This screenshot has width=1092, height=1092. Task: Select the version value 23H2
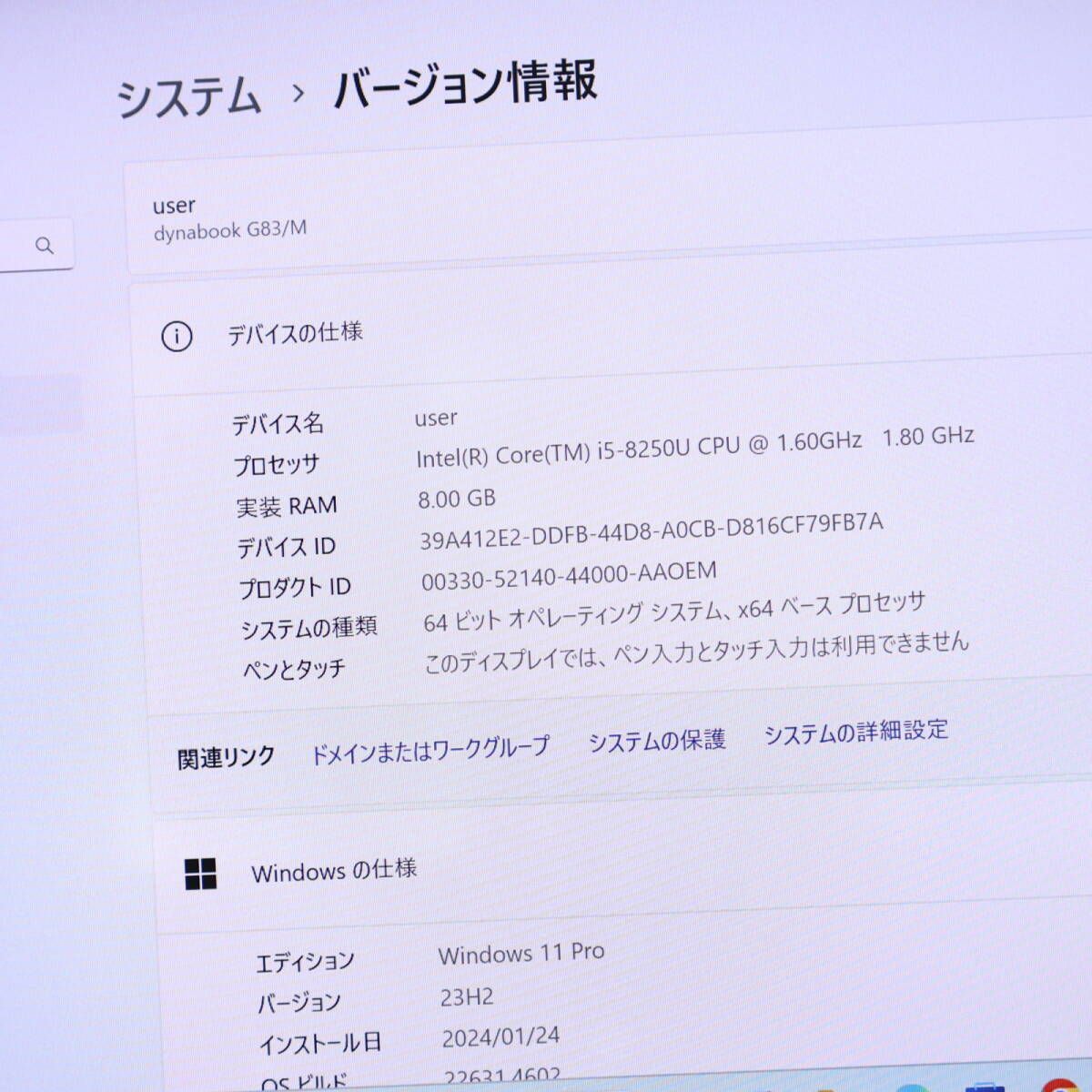(x=467, y=997)
